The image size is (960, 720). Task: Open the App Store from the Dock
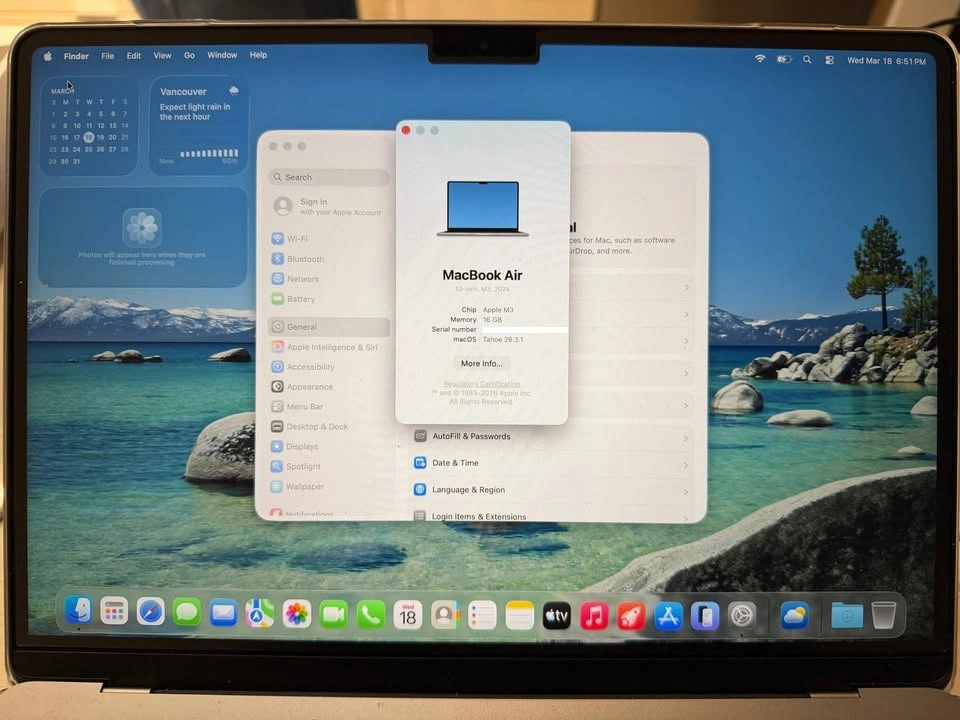pos(668,617)
